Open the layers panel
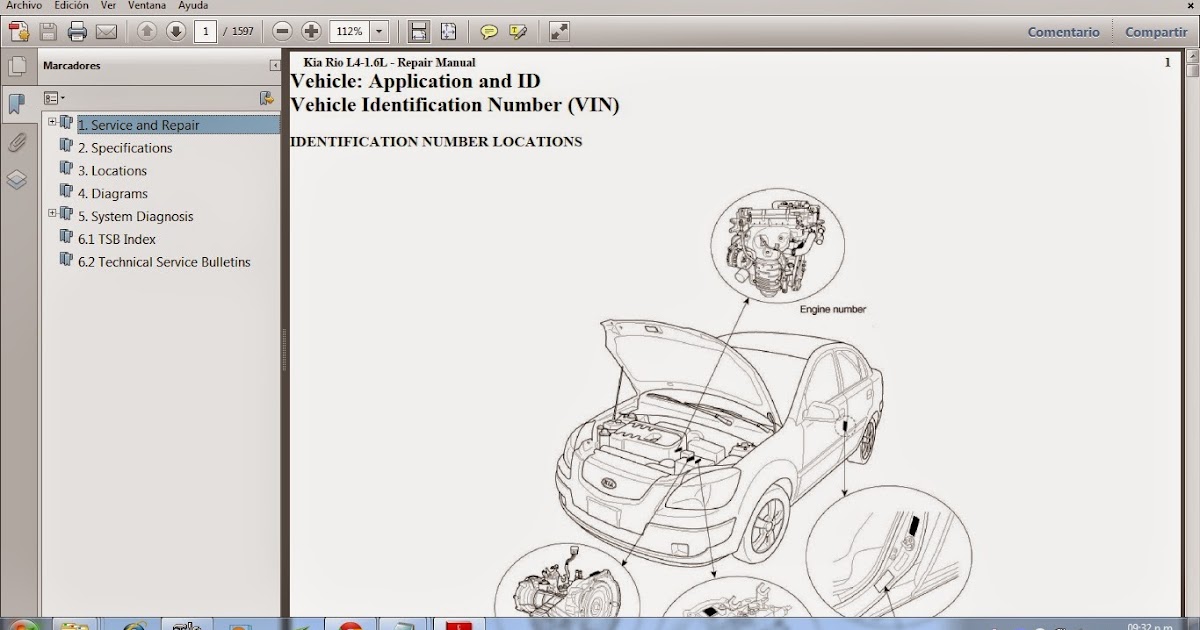 click(17, 180)
